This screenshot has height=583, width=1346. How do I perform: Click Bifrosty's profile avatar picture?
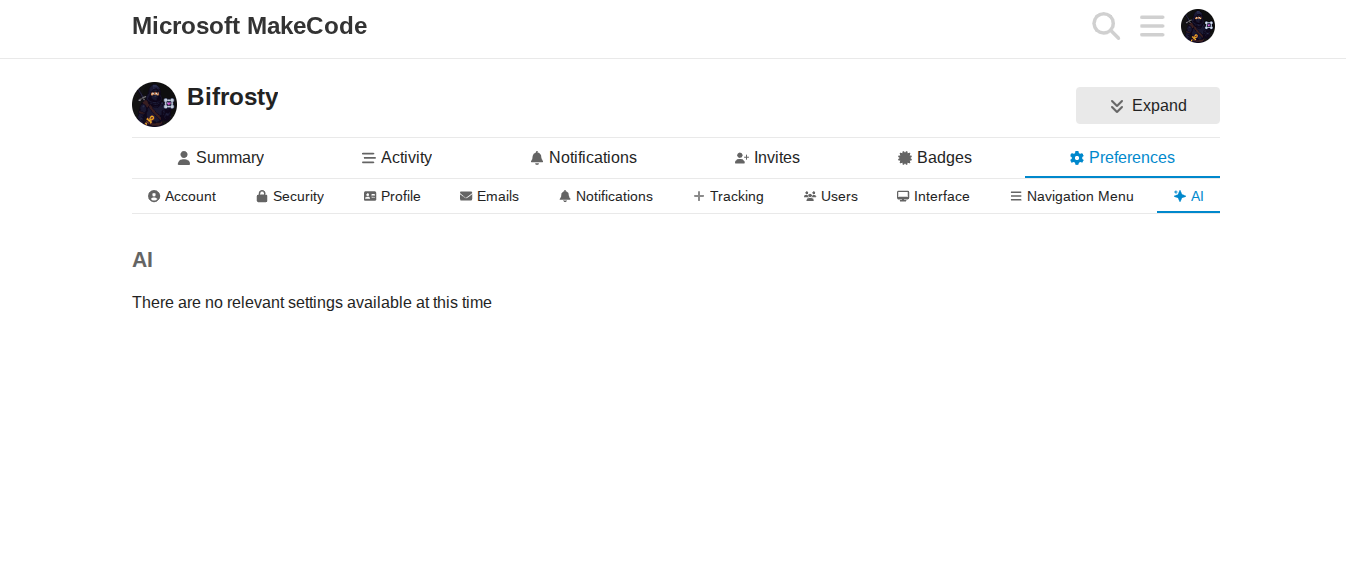[154, 104]
